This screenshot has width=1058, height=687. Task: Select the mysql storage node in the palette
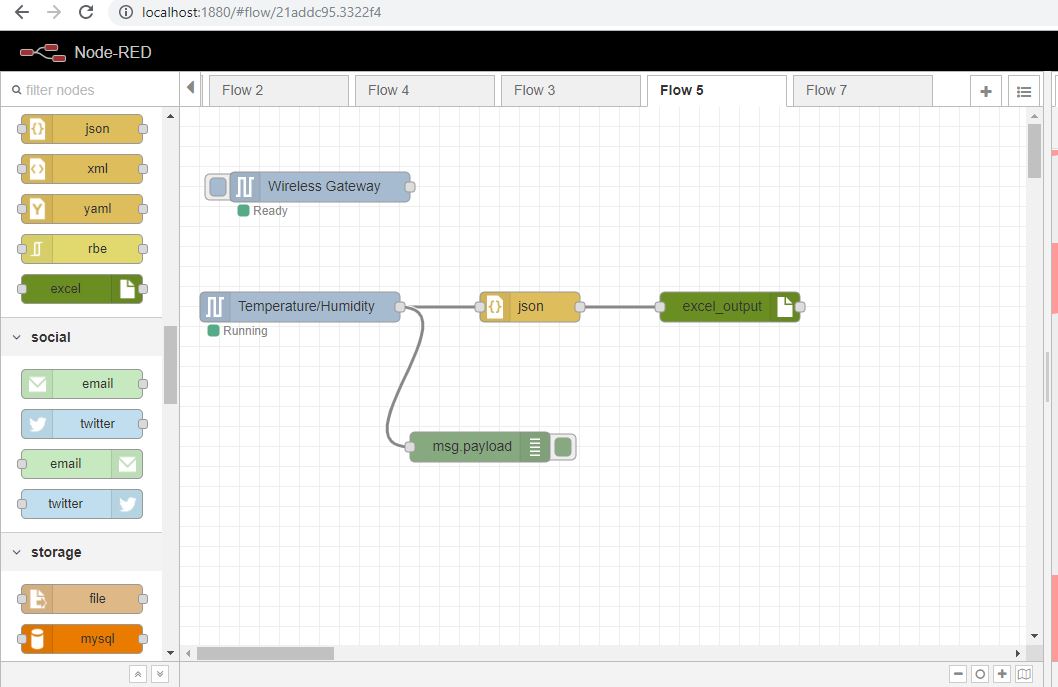[x=82, y=639]
